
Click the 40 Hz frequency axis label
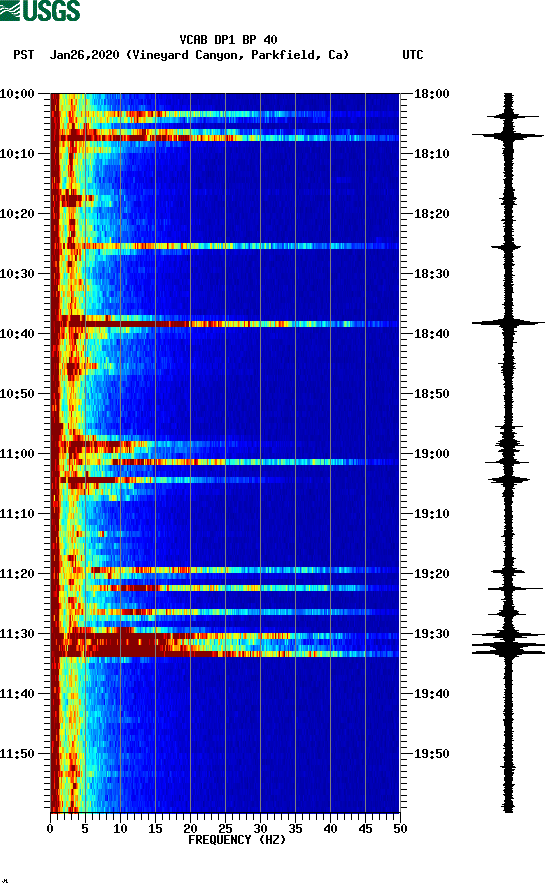tap(330, 829)
